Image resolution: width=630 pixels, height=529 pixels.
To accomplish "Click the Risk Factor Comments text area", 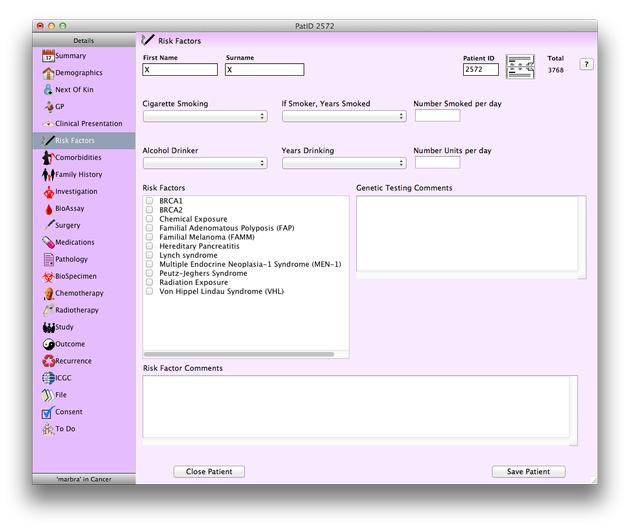I will 356,407.
